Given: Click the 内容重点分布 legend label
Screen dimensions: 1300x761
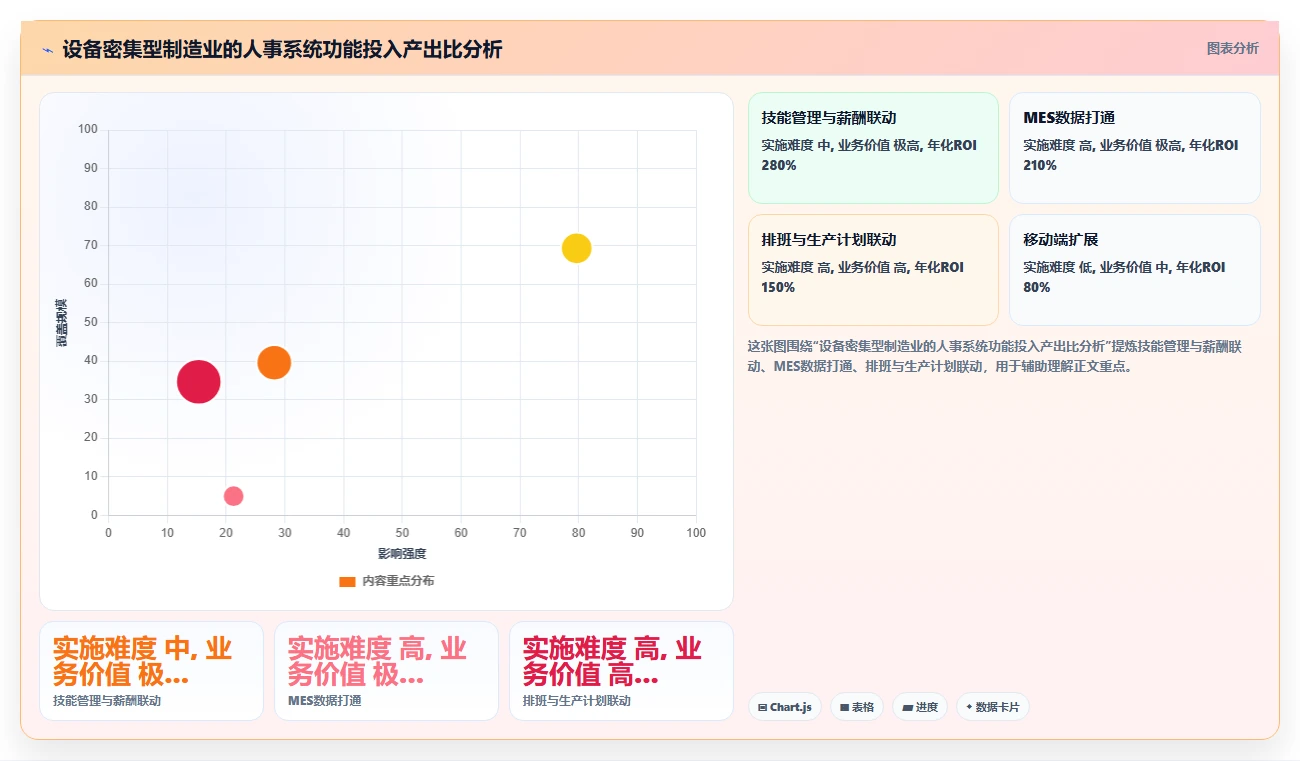Looking at the screenshot, I should click(x=398, y=581).
